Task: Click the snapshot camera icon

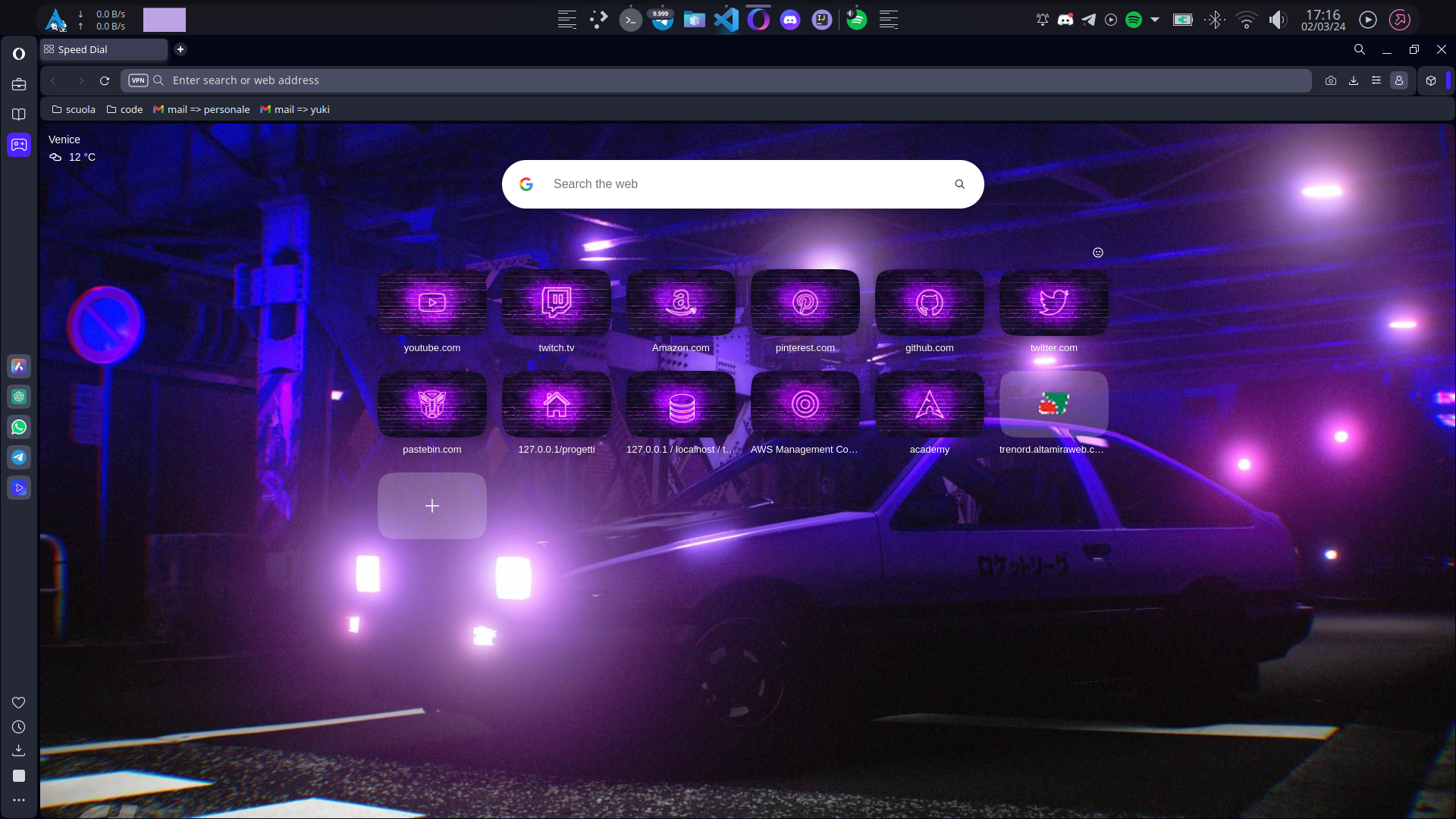Action: pos(1330,80)
